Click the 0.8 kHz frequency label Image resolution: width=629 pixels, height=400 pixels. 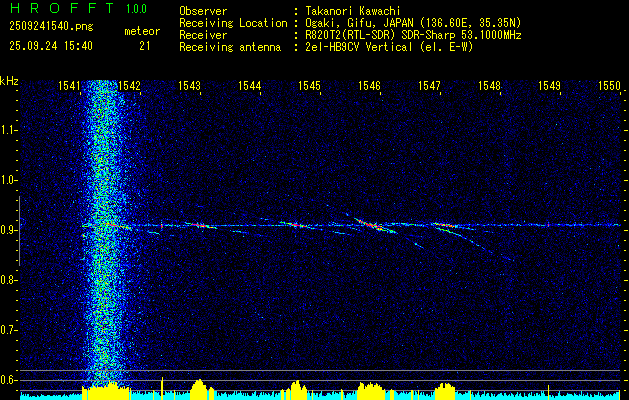[x=8, y=280]
